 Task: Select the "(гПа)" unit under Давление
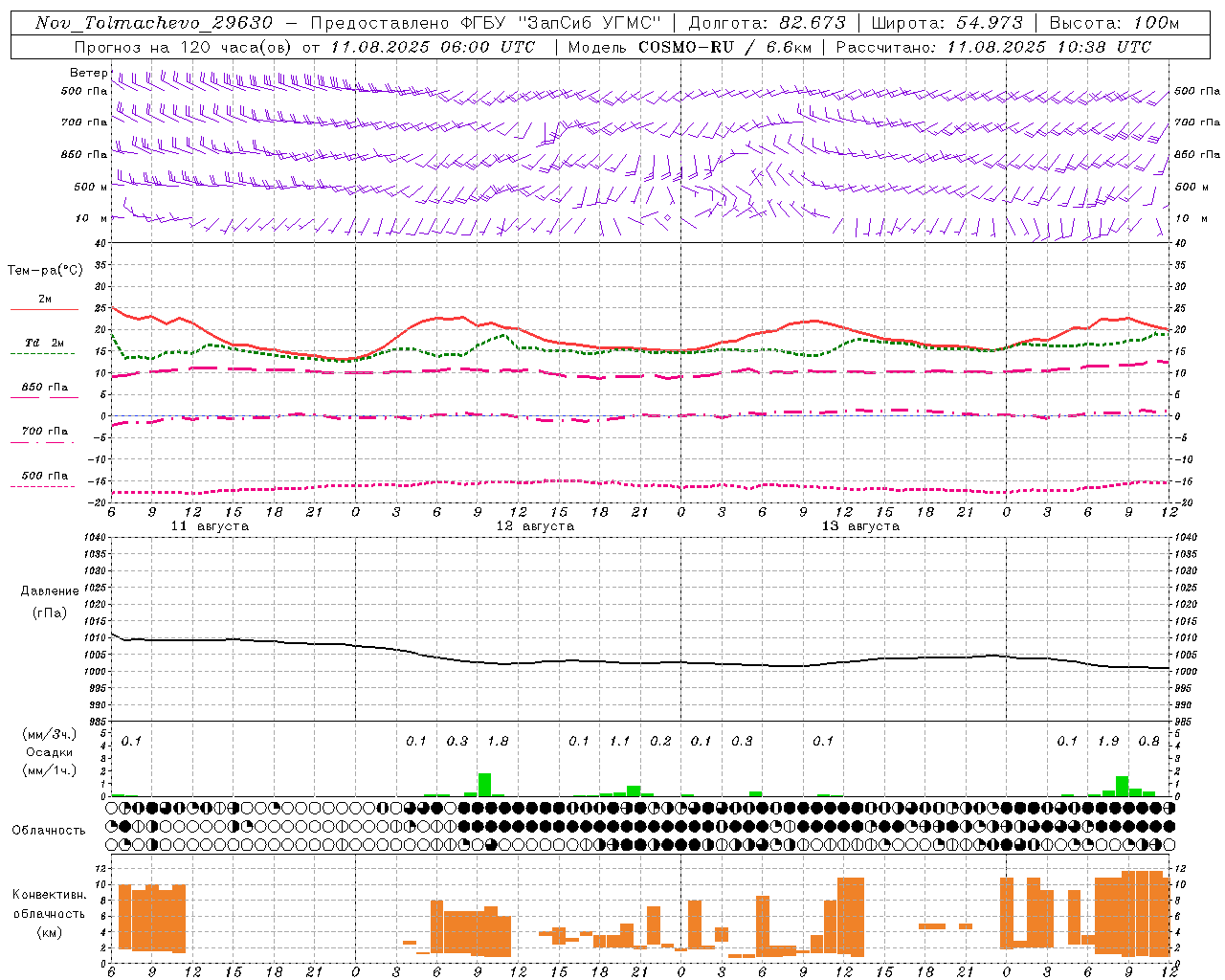coord(50,612)
